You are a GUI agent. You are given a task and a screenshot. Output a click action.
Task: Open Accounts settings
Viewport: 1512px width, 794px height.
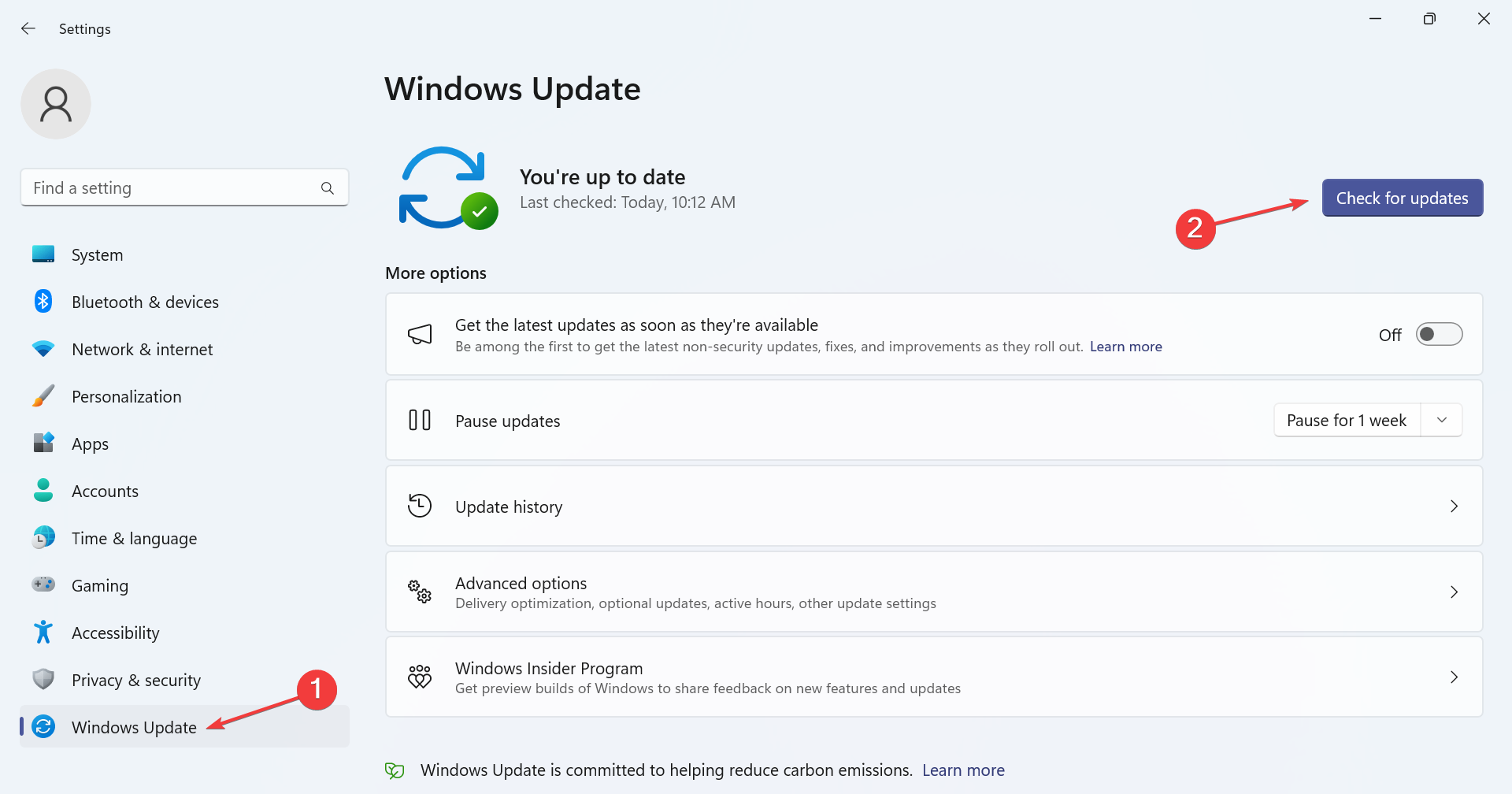click(184, 491)
